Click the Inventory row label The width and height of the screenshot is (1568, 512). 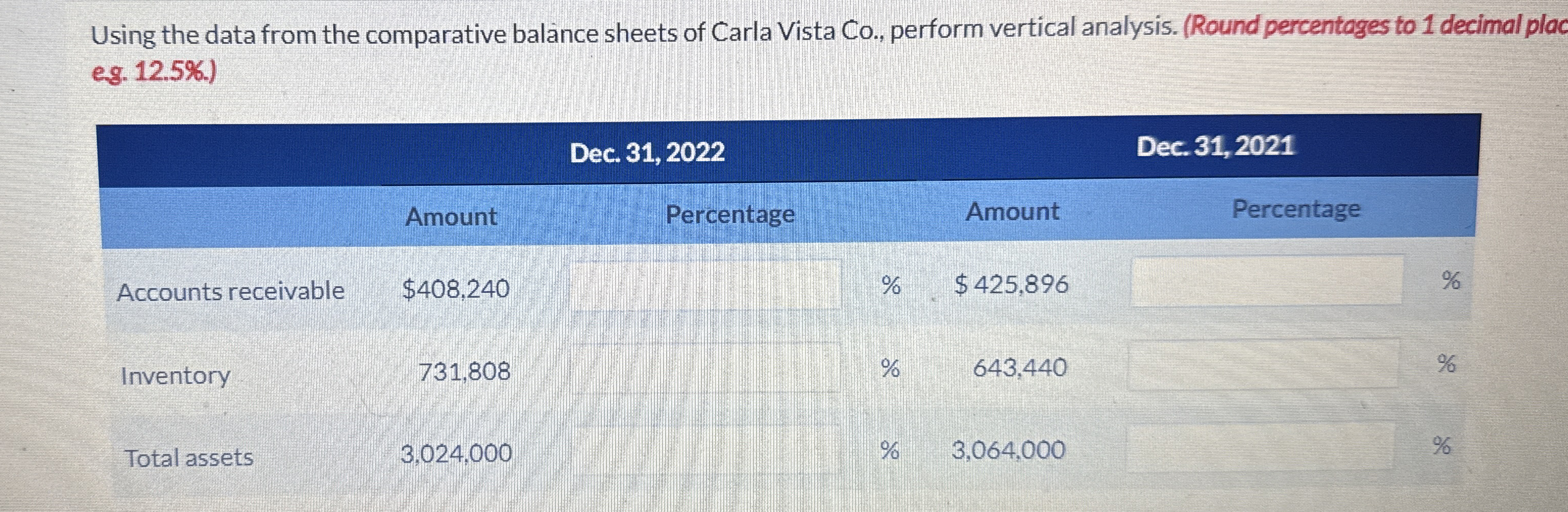(x=175, y=377)
